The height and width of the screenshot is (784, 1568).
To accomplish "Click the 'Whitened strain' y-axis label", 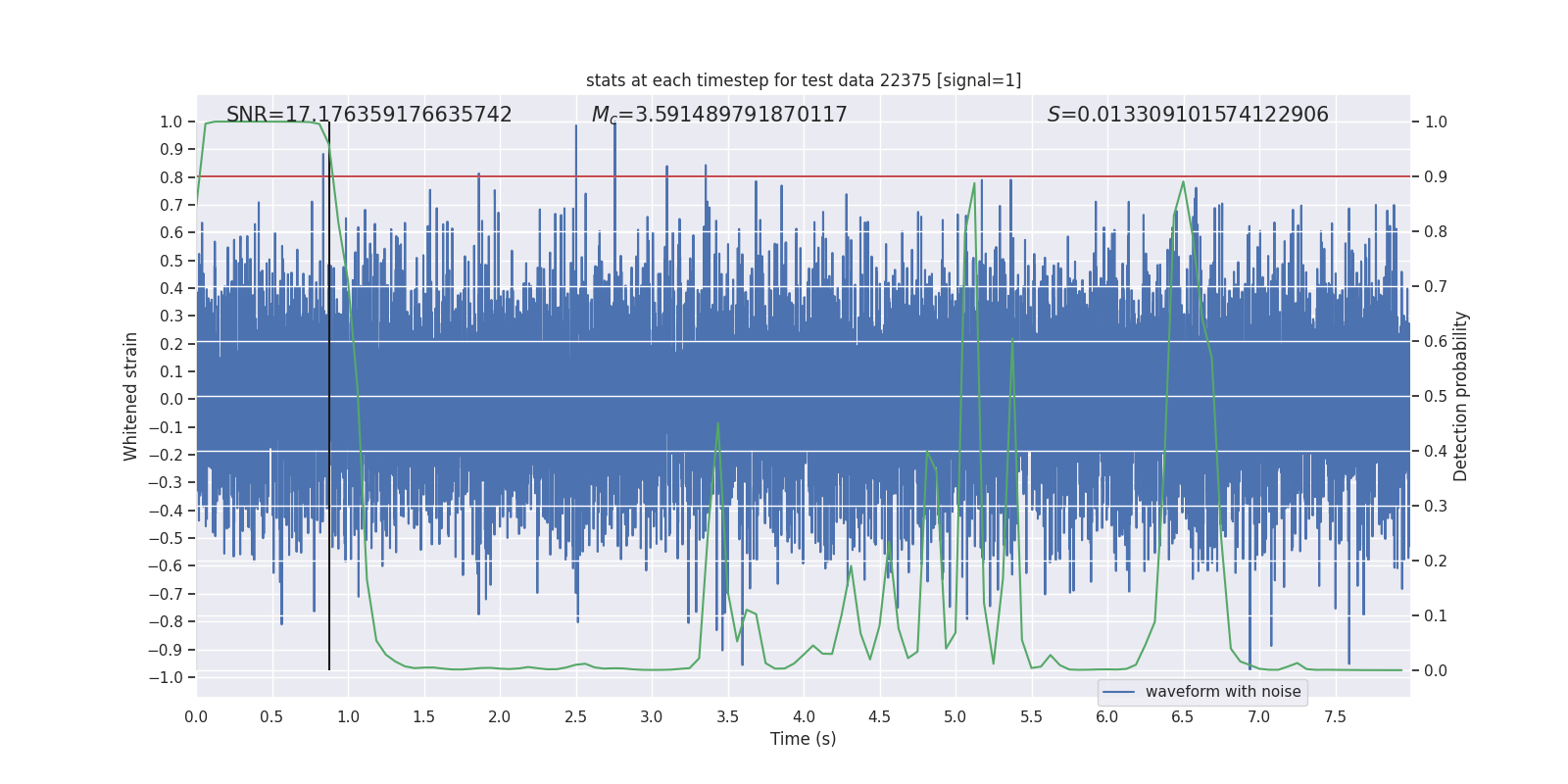I will (x=131, y=396).
